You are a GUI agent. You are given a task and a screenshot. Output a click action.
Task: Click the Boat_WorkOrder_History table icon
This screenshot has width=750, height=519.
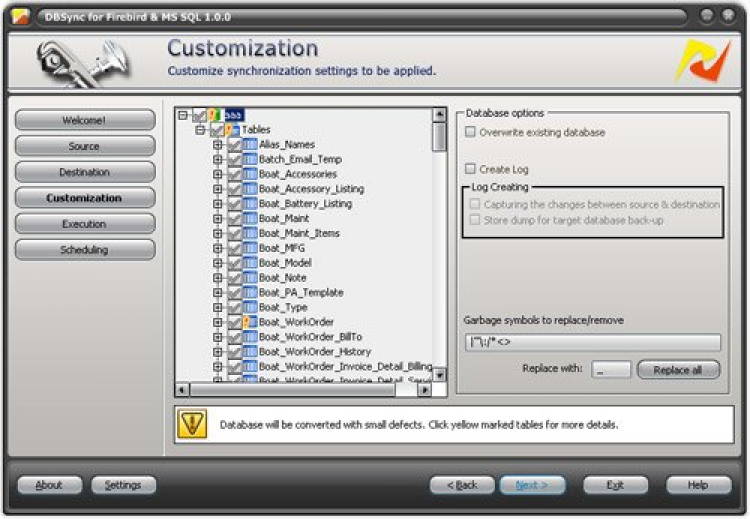[250, 352]
